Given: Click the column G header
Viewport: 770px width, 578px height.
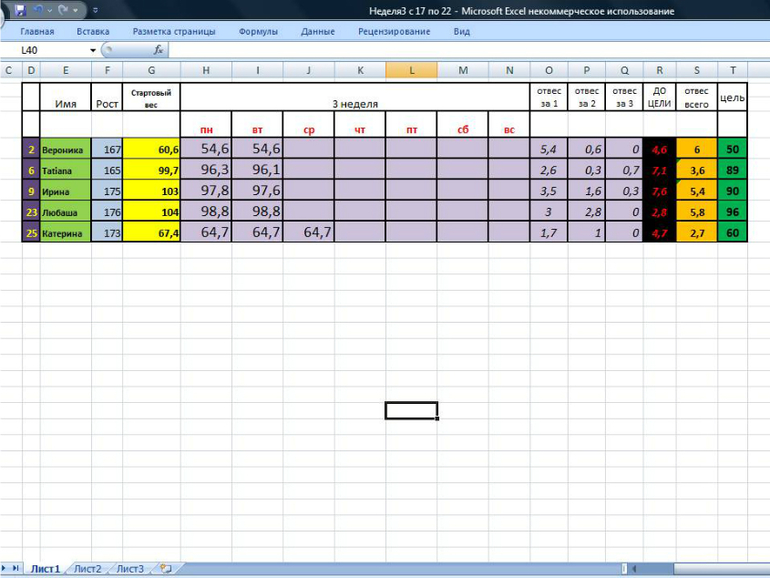Looking at the screenshot, I should point(151,70).
